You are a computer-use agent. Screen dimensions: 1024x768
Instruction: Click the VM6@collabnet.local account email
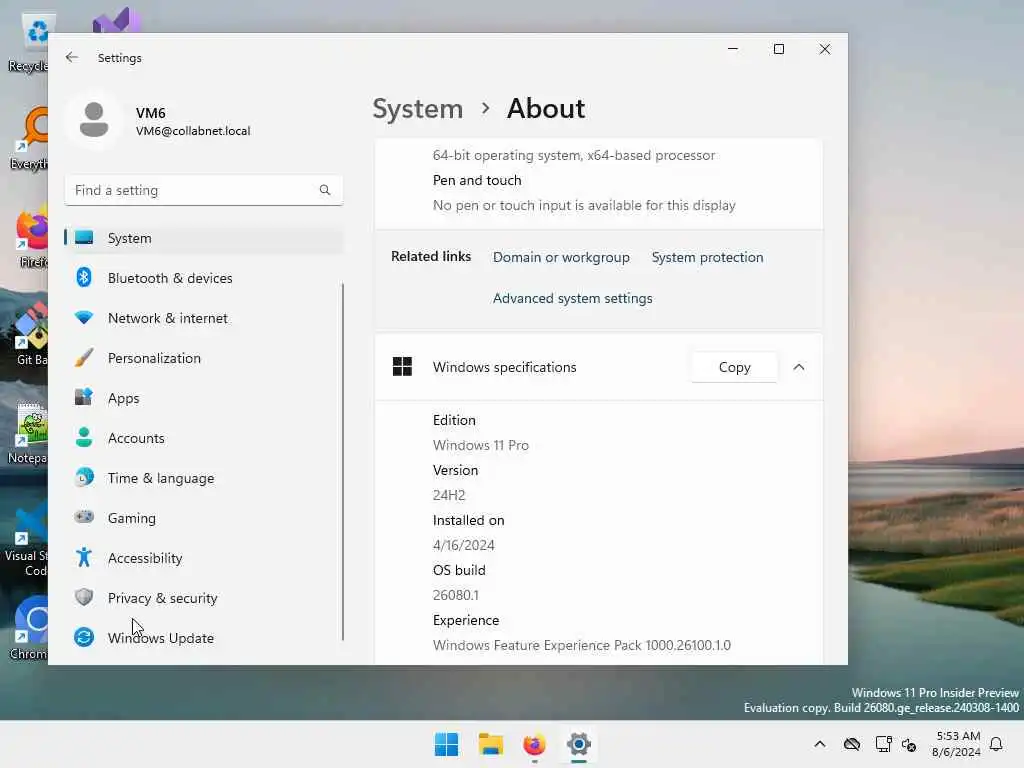(x=193, y=131)
